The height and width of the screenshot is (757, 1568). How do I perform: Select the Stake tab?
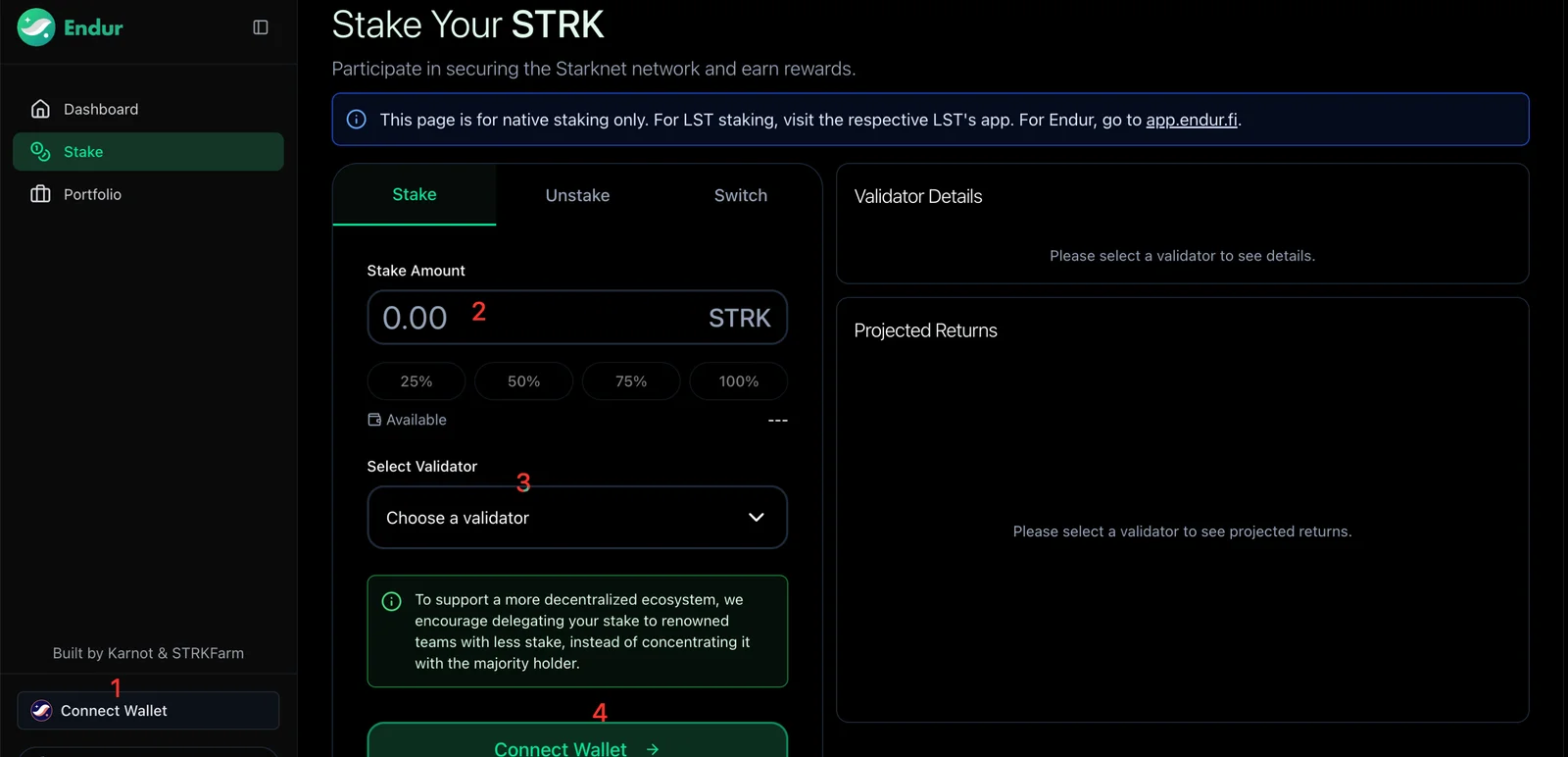click(x=415, y=194)
